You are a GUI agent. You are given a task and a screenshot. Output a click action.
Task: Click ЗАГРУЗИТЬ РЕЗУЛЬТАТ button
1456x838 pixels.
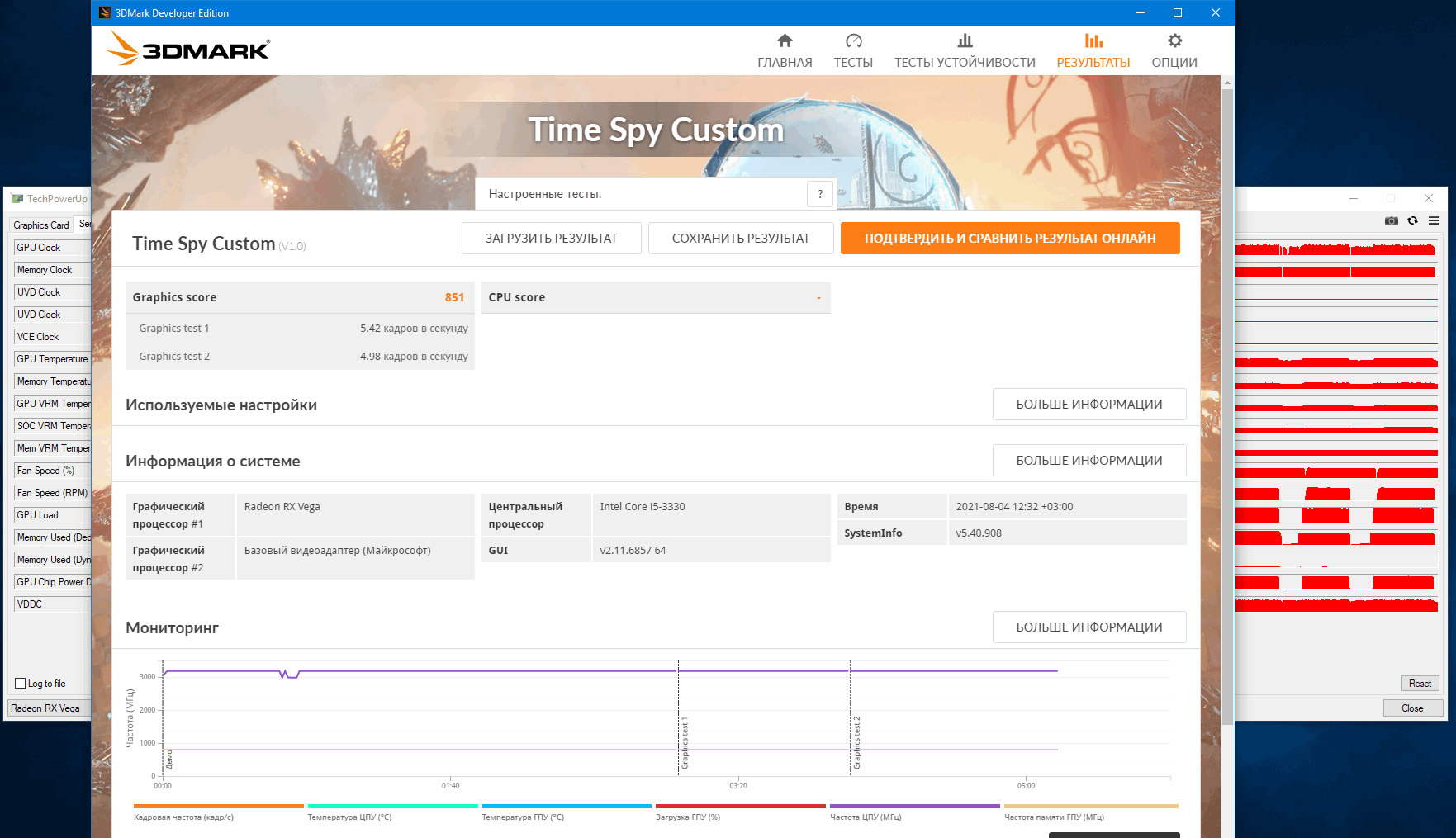pyautogui.click(x=551, y=239)
